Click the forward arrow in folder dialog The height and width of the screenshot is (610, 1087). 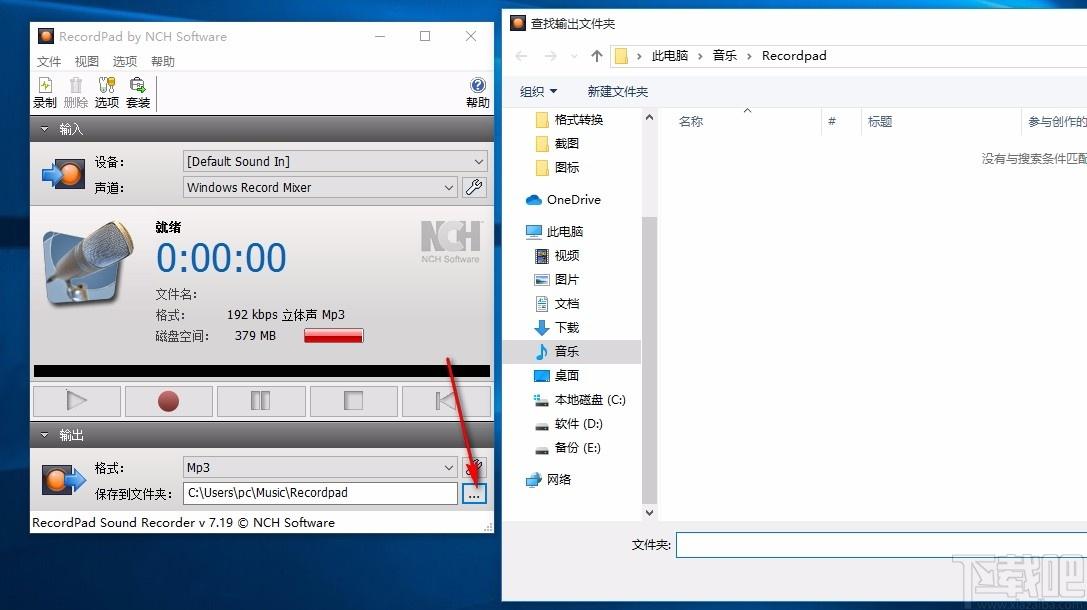click(550, 56)
